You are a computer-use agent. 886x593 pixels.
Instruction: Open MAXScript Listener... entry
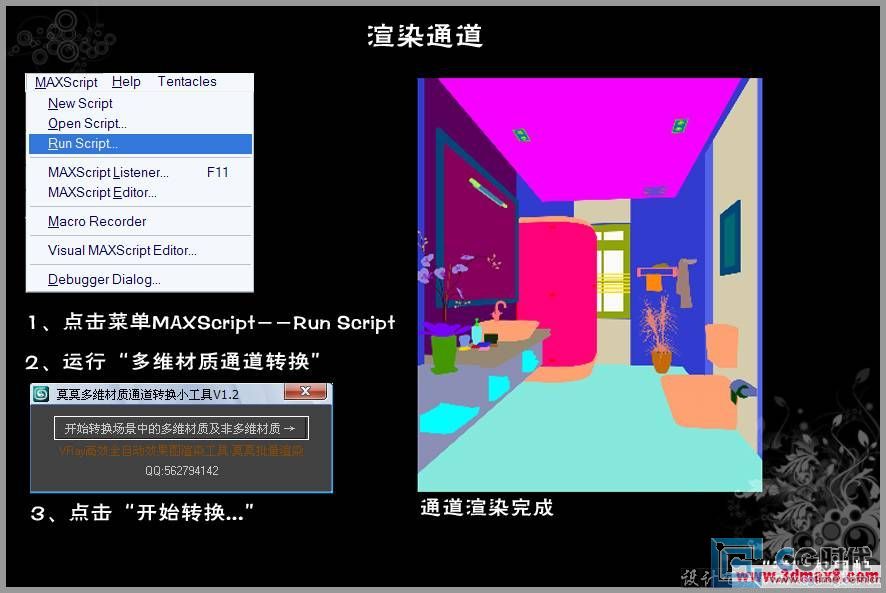(140, 172)
